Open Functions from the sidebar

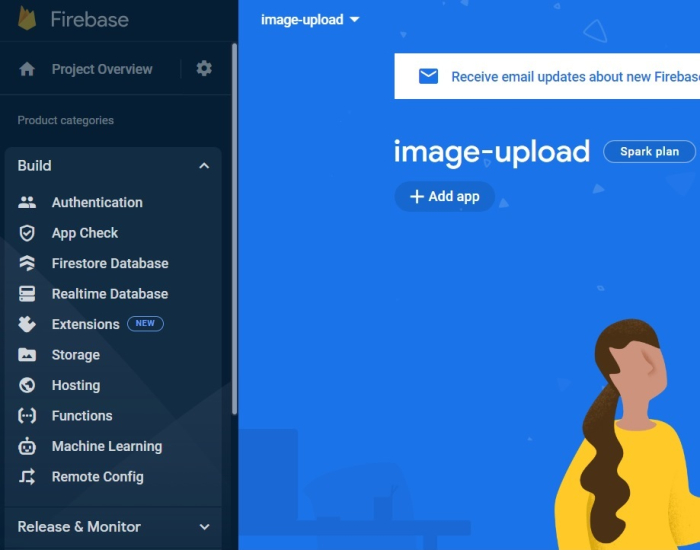(x=82, y=416)
